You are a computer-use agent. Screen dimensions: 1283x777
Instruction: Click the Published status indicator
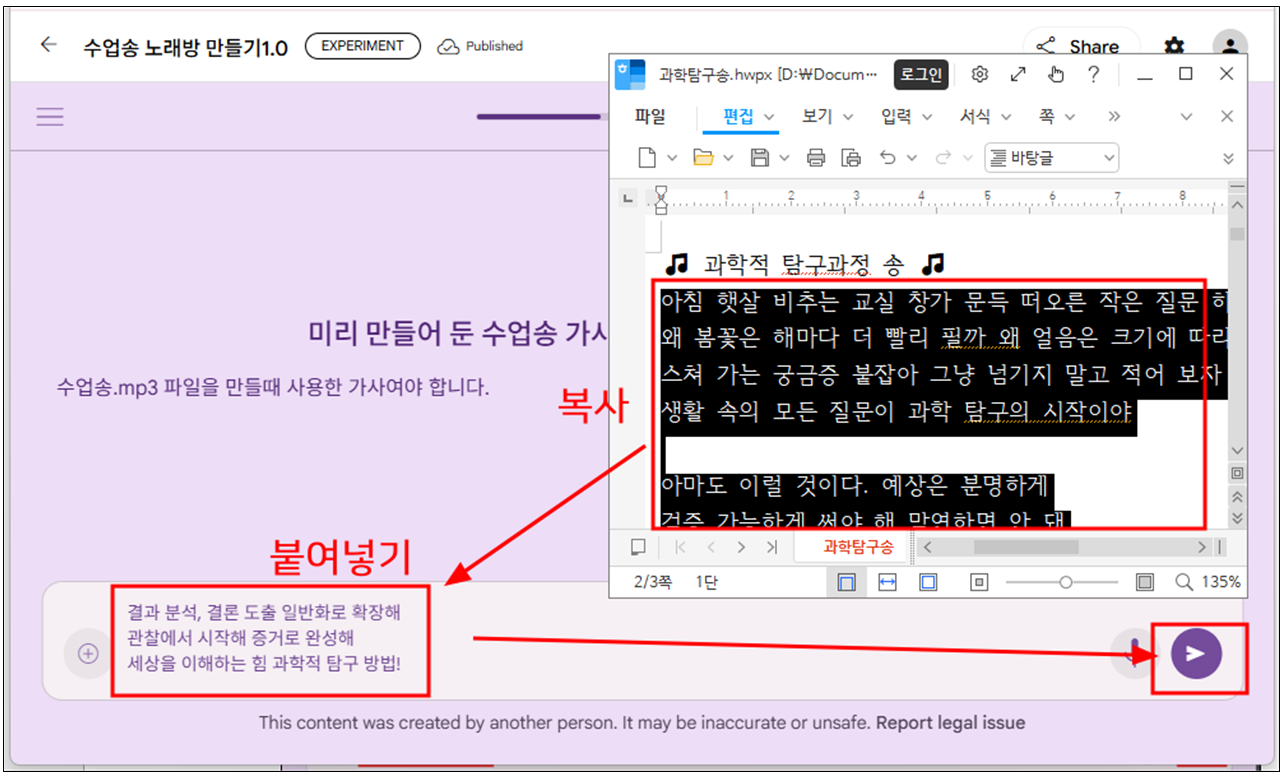tap(481, 46)
